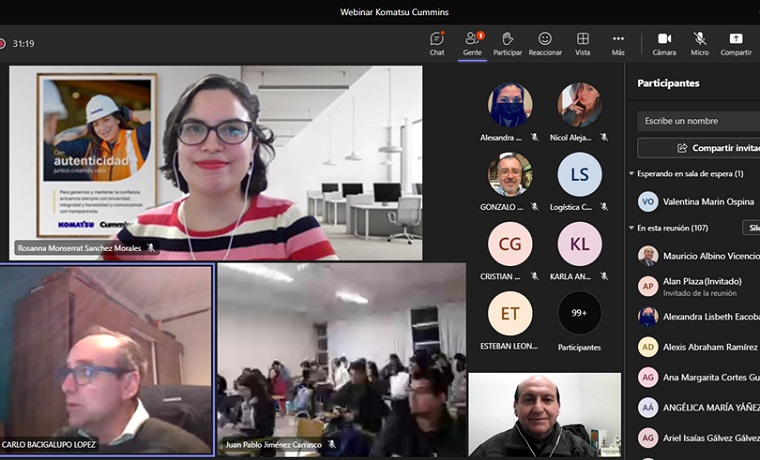Click the mute icon next to CRISTIAN
The height and width of the screenshot is (460, 760).
(x=534, y=276)
